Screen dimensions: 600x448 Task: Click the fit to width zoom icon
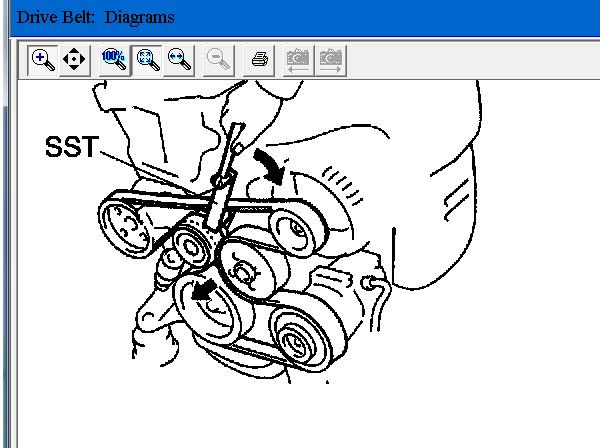point(179,60)
